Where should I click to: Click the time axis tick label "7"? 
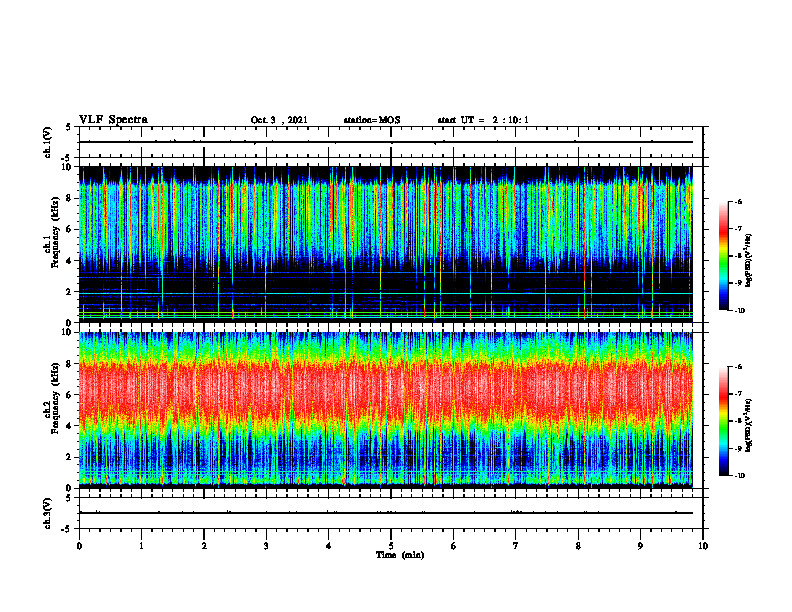coord(516,546)
